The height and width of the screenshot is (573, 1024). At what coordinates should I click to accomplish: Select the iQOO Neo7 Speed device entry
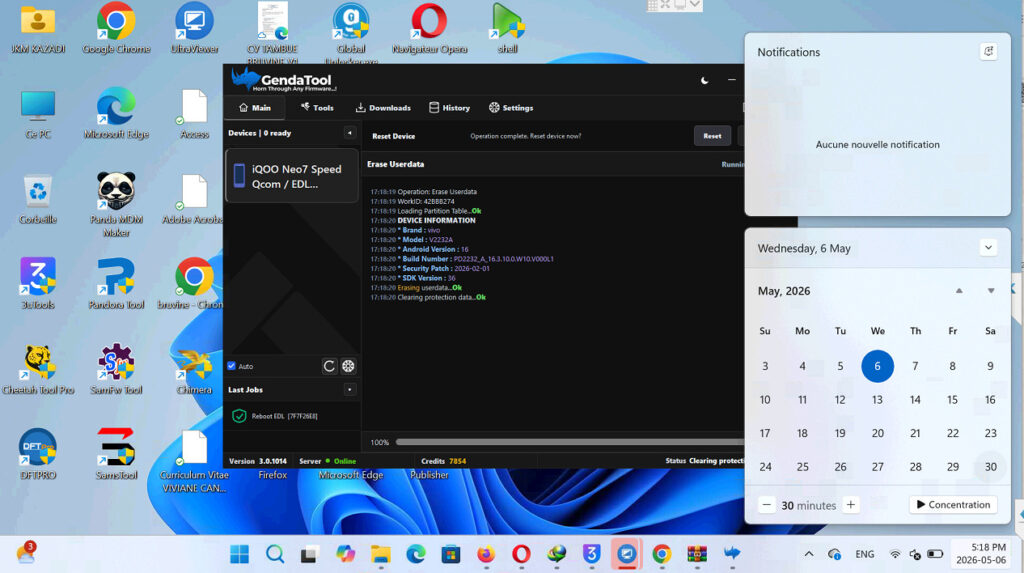(292, 176)
